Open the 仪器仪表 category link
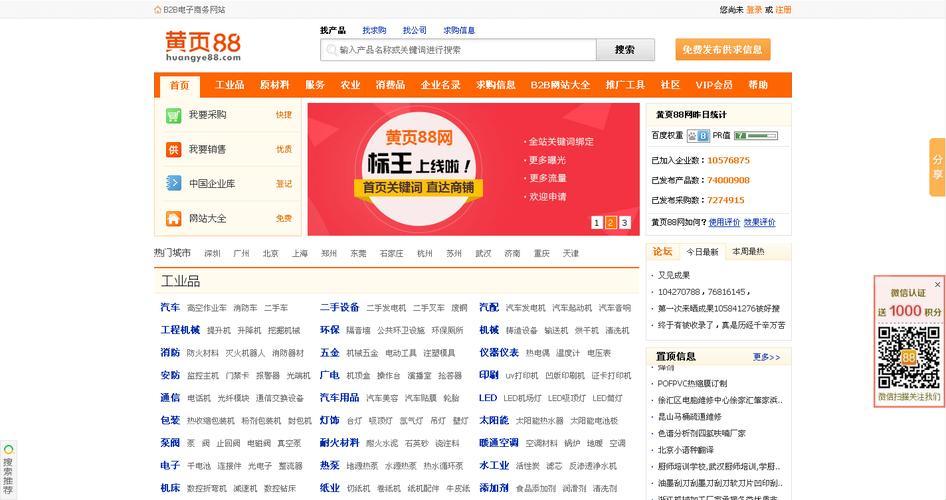 (499, 352)
